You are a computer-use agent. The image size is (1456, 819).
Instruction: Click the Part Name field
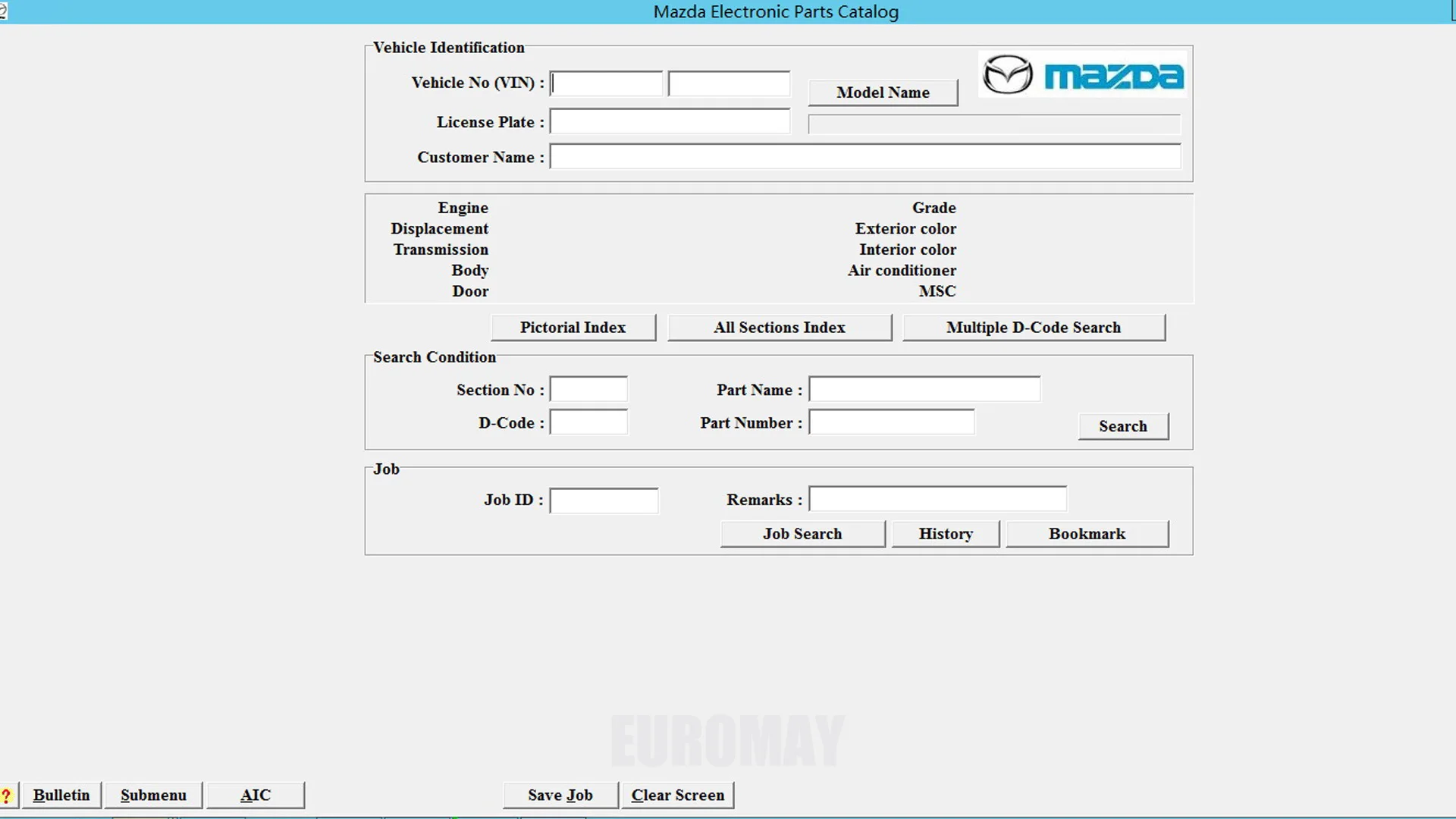point(924,389)
